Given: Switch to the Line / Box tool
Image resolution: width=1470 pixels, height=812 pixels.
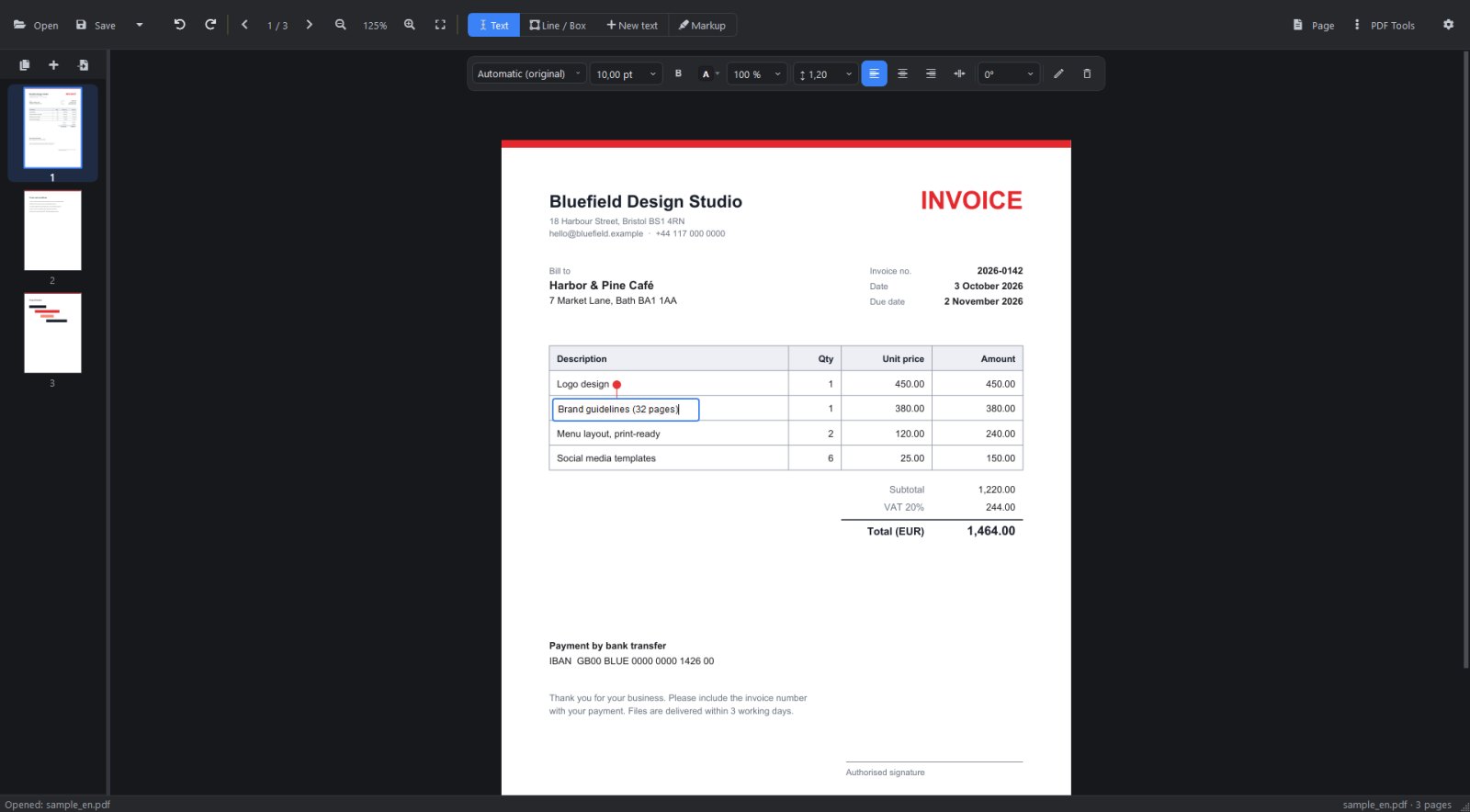Looking at the screenshot, I should (558, 25).
